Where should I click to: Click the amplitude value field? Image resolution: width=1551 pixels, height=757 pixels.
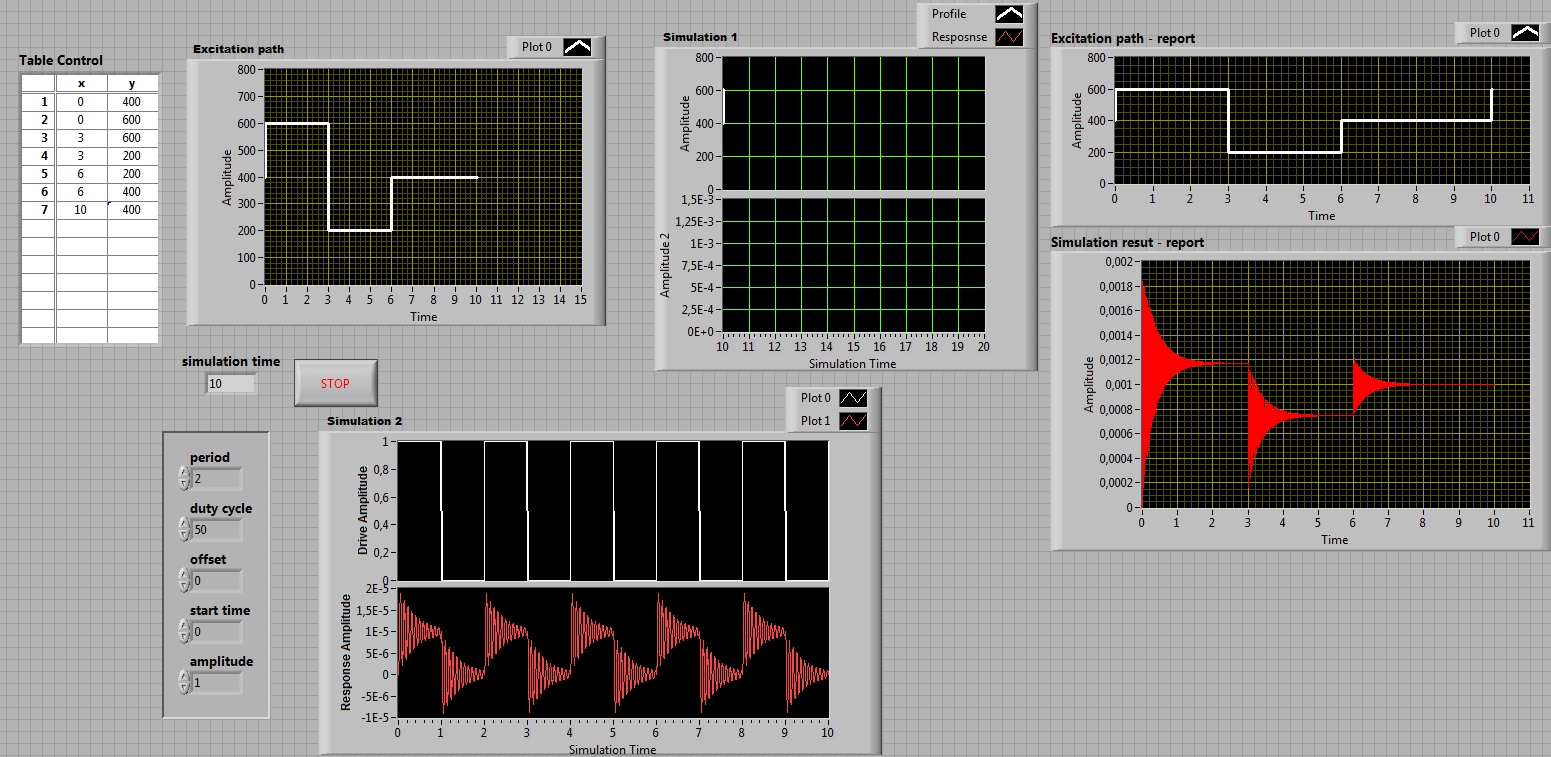217,682
